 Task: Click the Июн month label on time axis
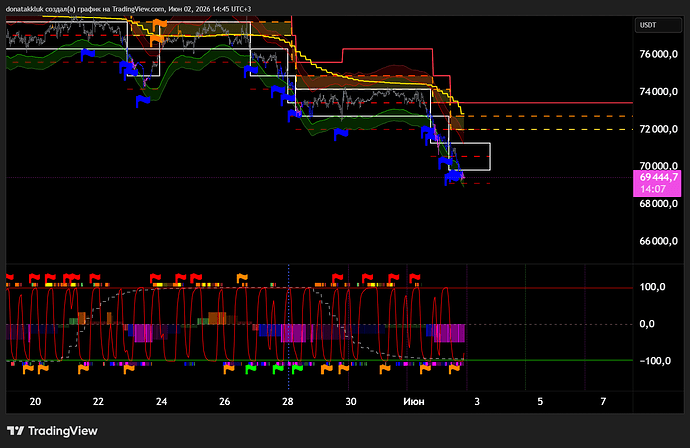[x=414, y=401]
